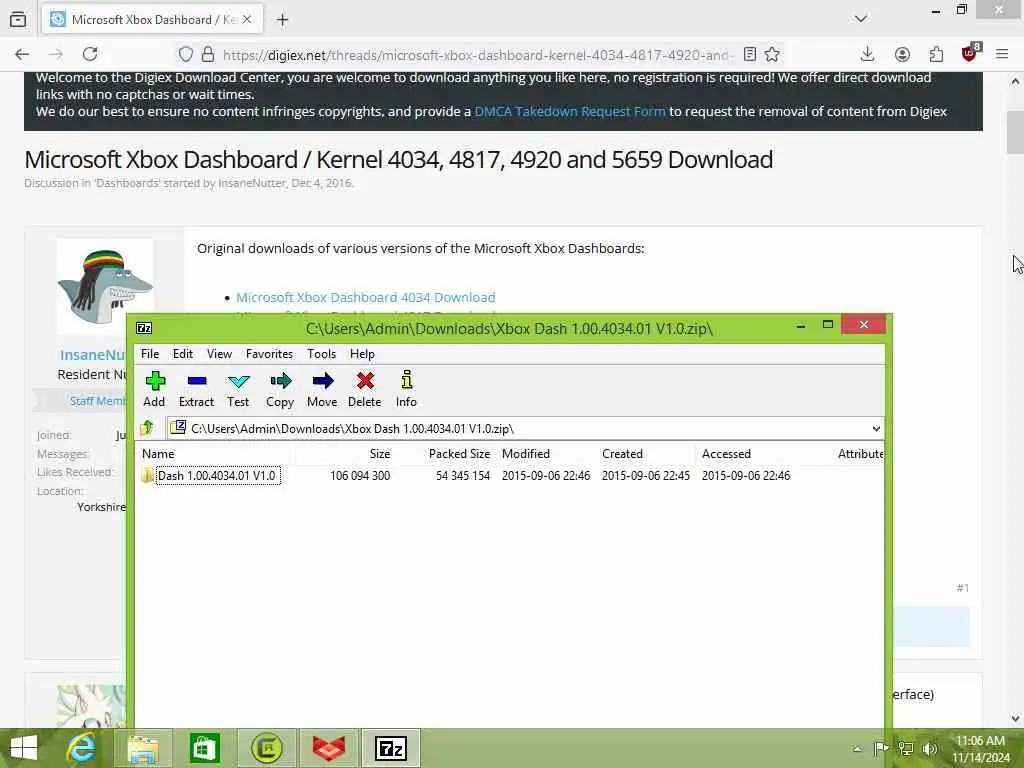Open the Edit menu in 7-Zip
This screenshot has width=1024, height=768.
pos(183,353)
